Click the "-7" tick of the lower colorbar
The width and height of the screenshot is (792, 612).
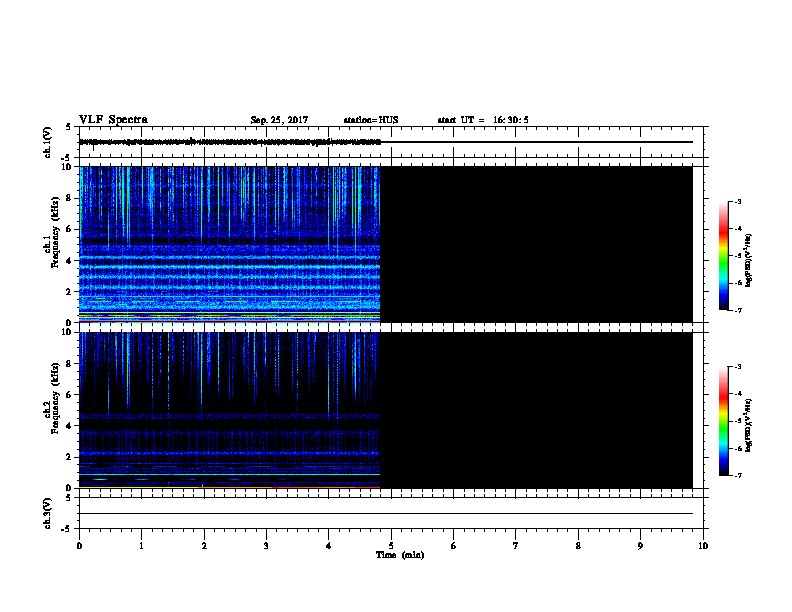coord(737,476)
